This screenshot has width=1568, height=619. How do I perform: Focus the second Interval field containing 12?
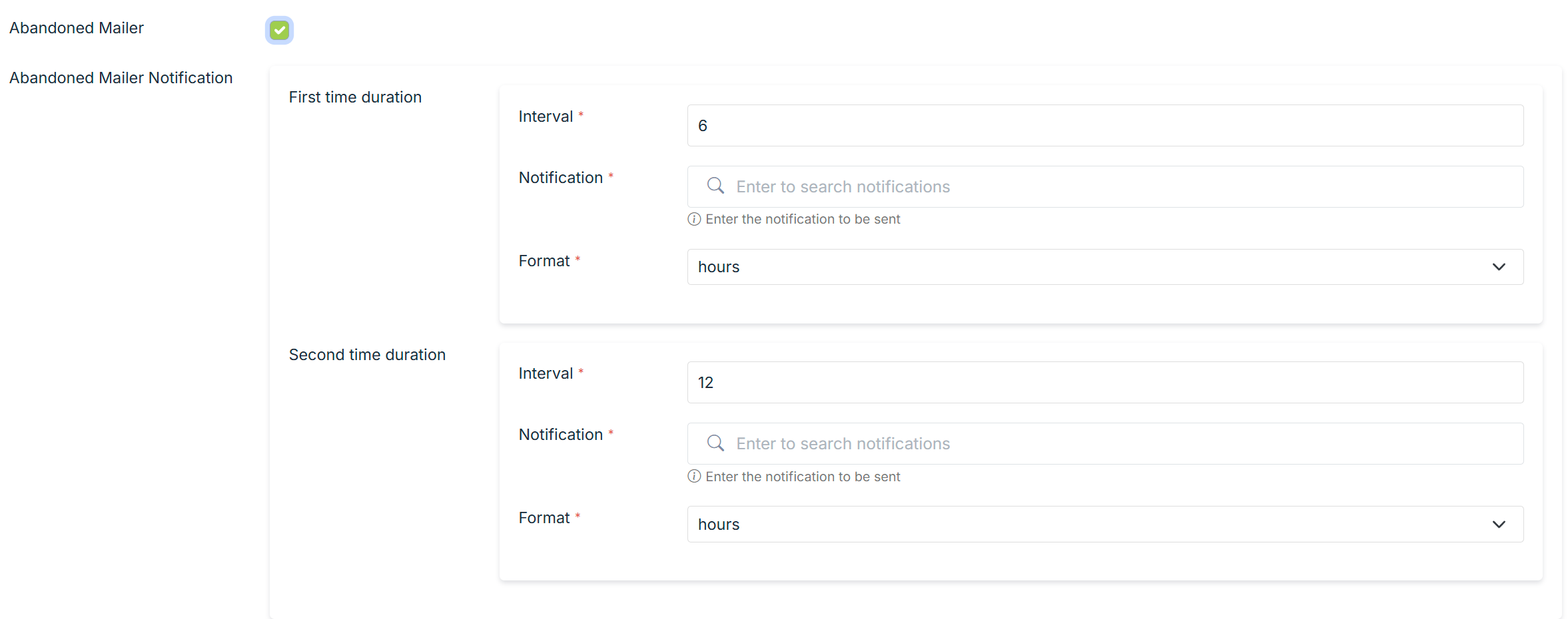[1104, 383]
